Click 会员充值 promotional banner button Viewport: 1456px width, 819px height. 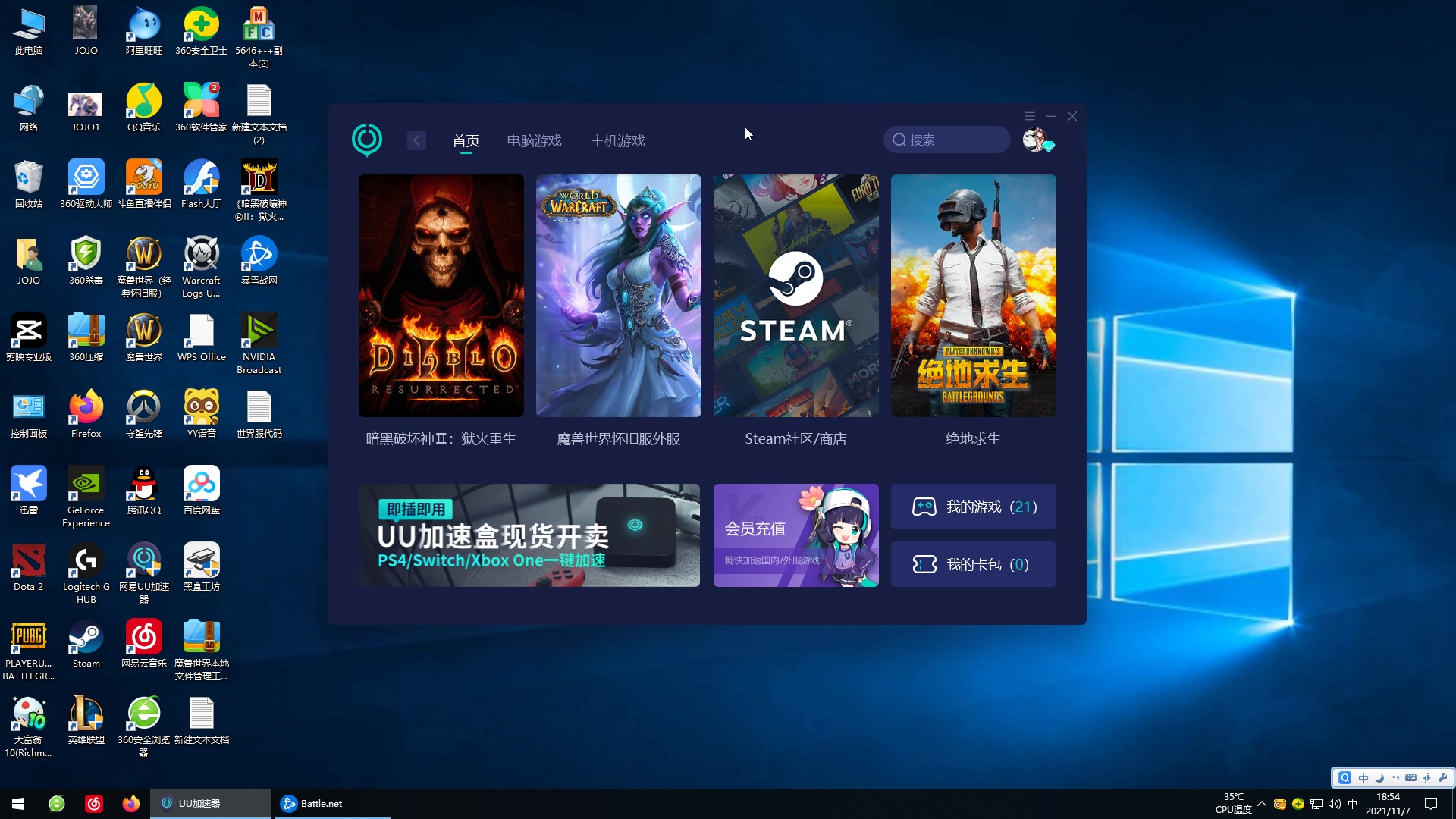click(795, 535)
